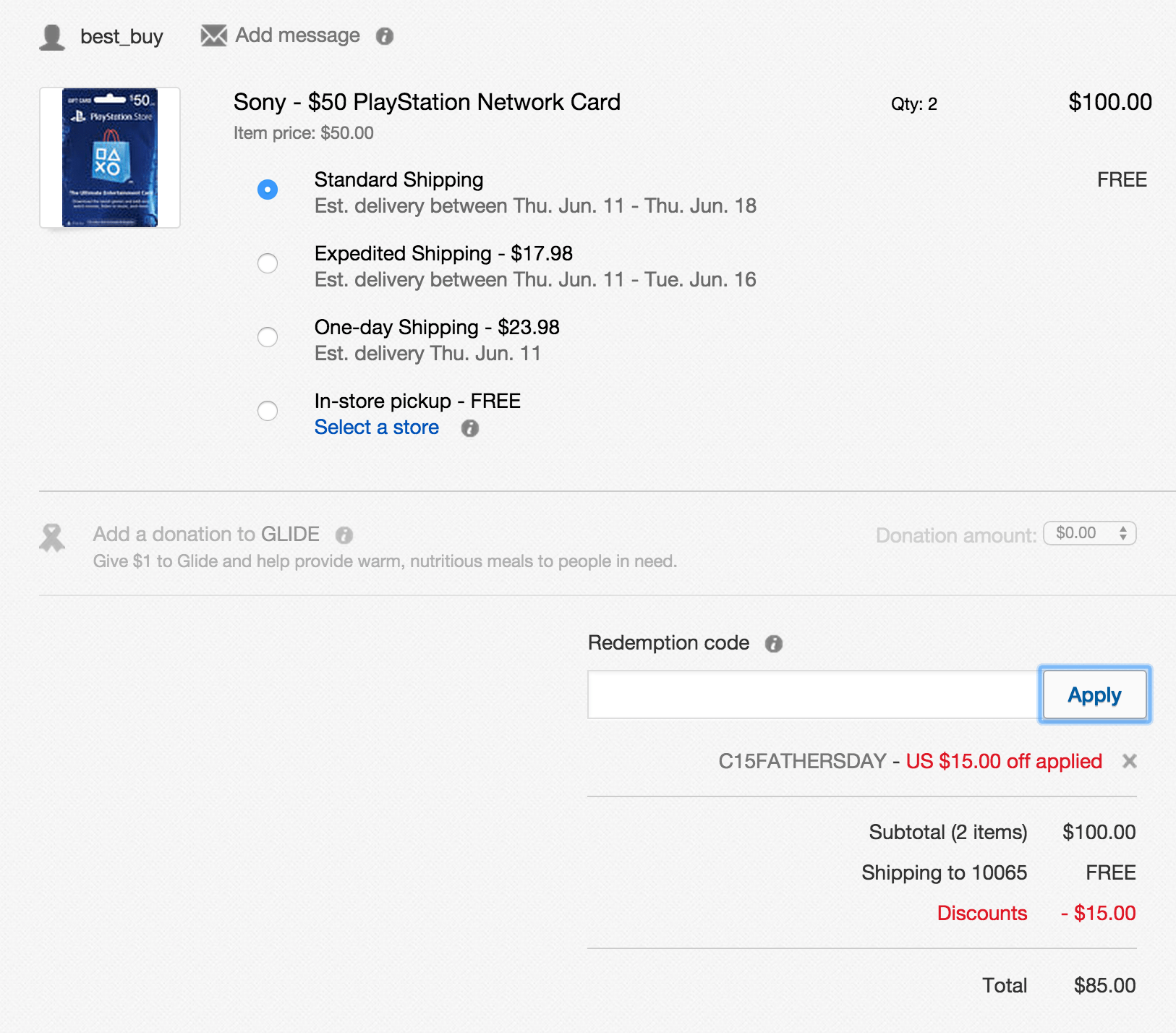Click info icon next to GLIDE donation

point(344,535)
